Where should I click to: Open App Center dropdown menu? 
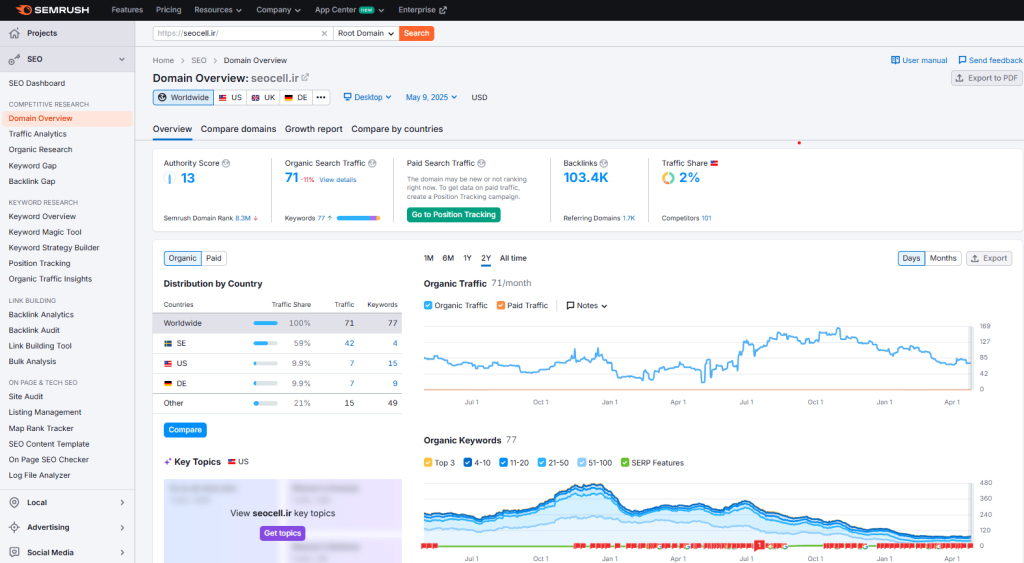click(x=349, y=10)
